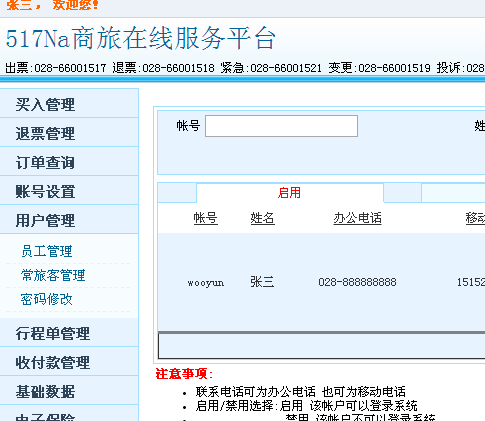485x421 pixels.
Task: Open the 买入管理 sidebar menu
Action: point(69,104)
